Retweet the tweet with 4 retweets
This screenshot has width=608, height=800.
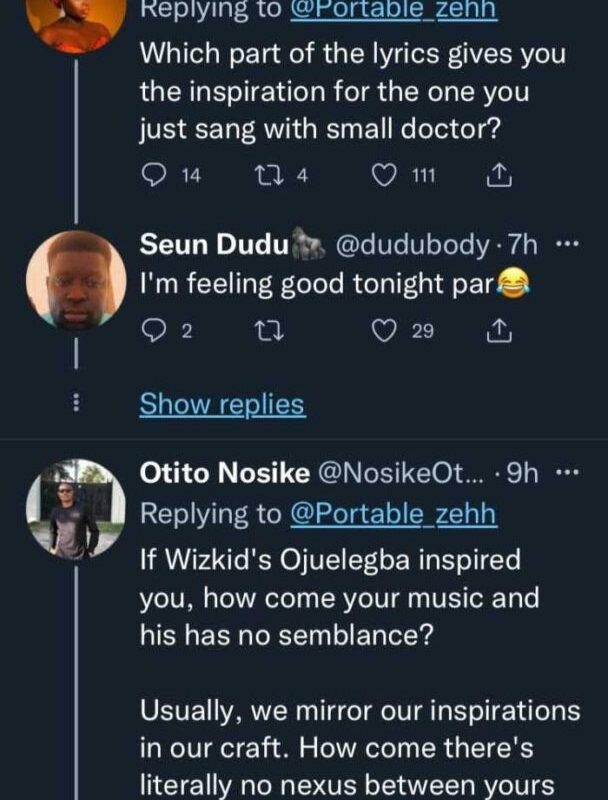[264, 177]
